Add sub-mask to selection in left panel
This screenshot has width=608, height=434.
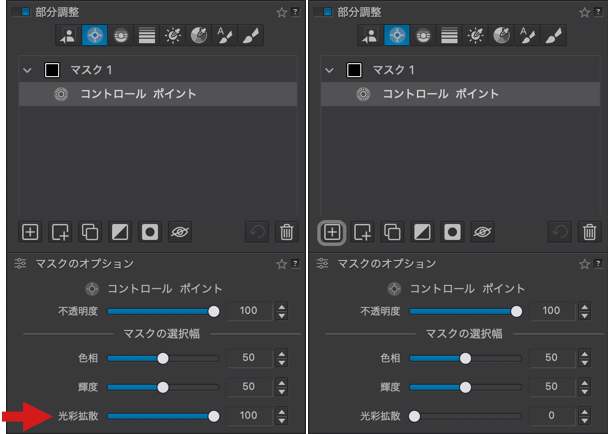coord(60,232)
